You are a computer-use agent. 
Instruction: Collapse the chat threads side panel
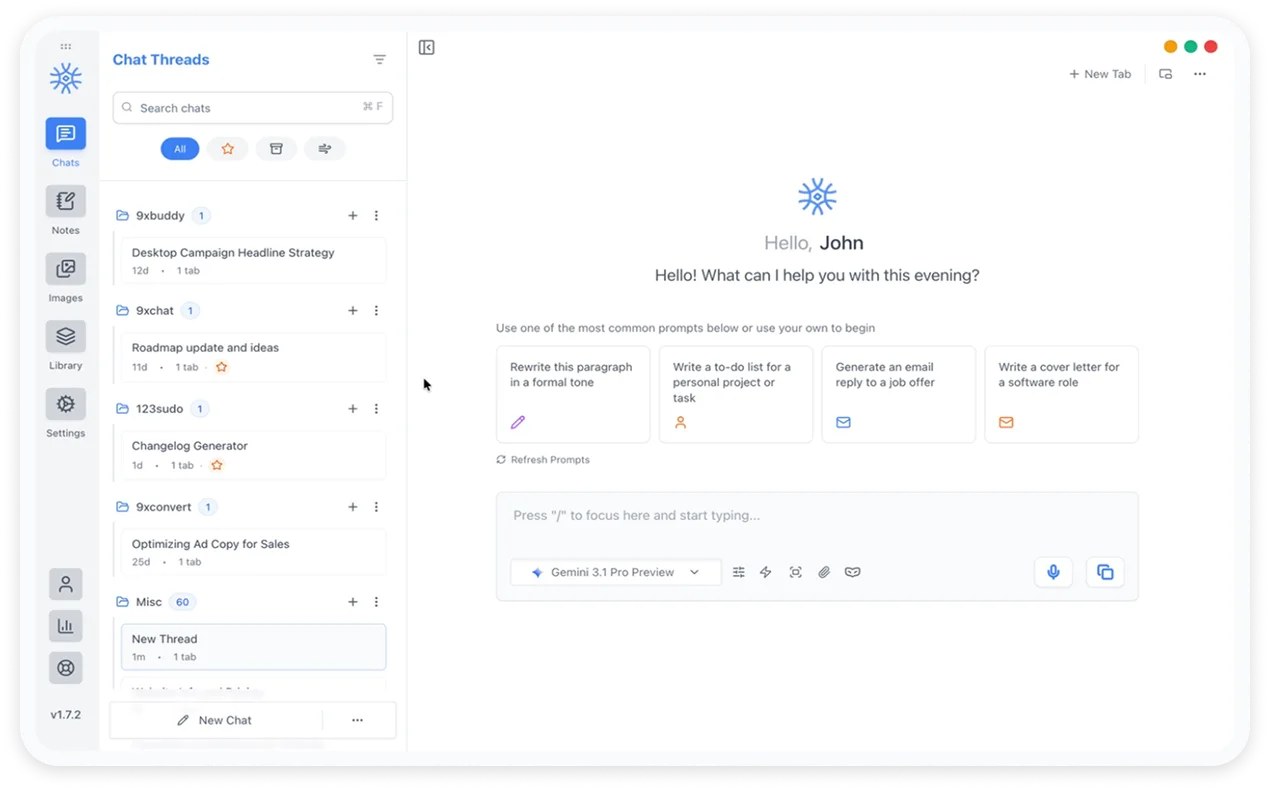coord(427,47)
